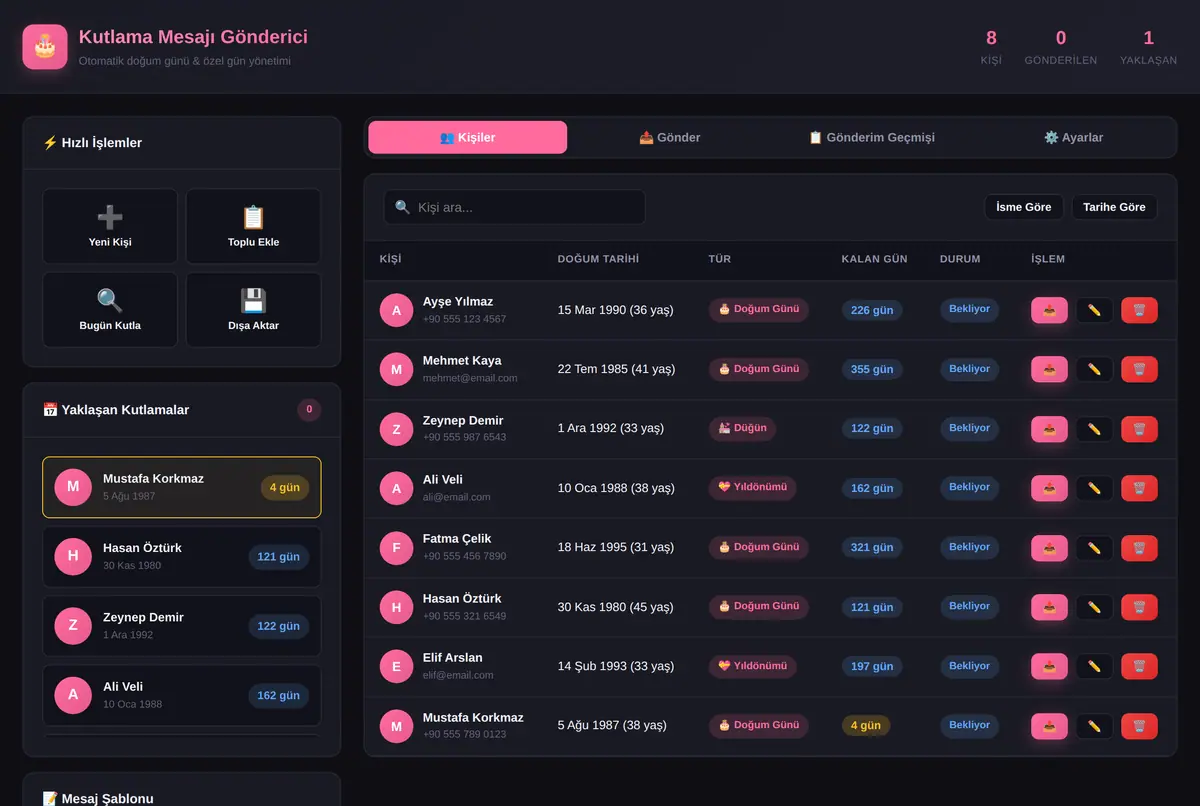This screenshot has height=806, width=1200.
Task: Click the send icon for Ayşe Yılmaz
Action: click(x=1049, y=310)
